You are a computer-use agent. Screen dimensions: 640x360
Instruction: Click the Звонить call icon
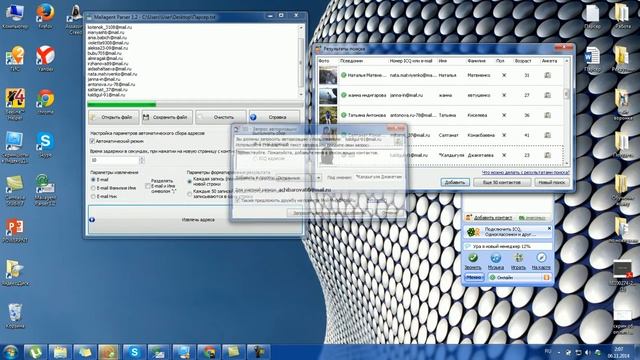pos(473,258)
